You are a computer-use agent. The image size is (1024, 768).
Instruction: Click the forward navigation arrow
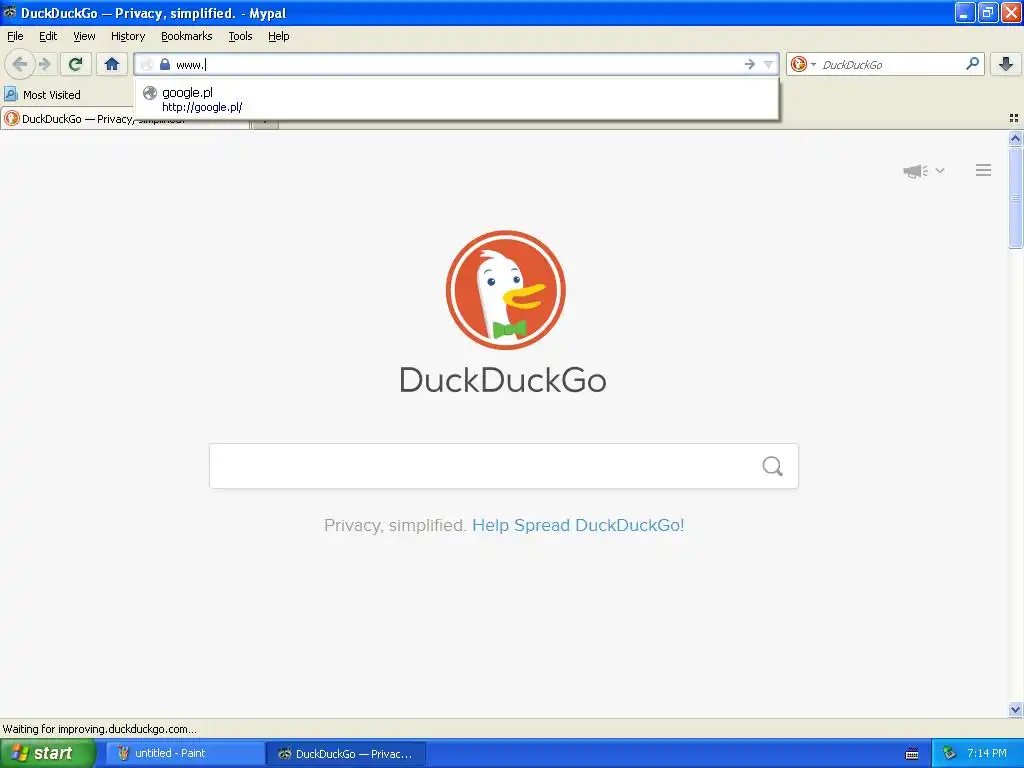[45, 64]
